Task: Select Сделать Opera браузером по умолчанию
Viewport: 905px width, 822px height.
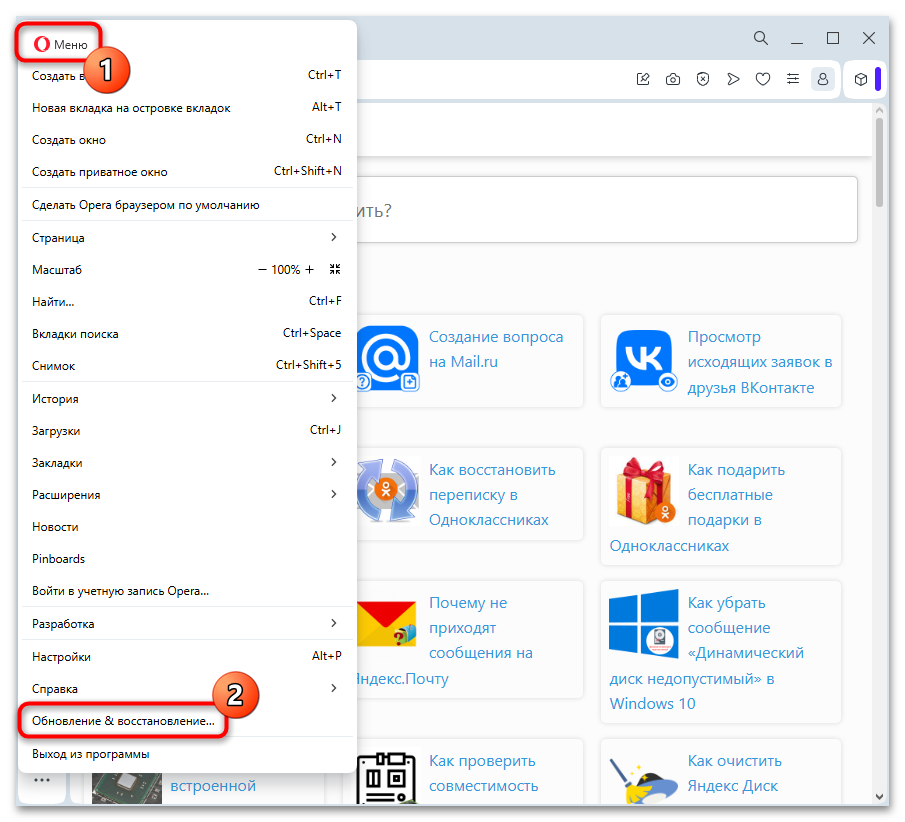Action: coord(187,205)
